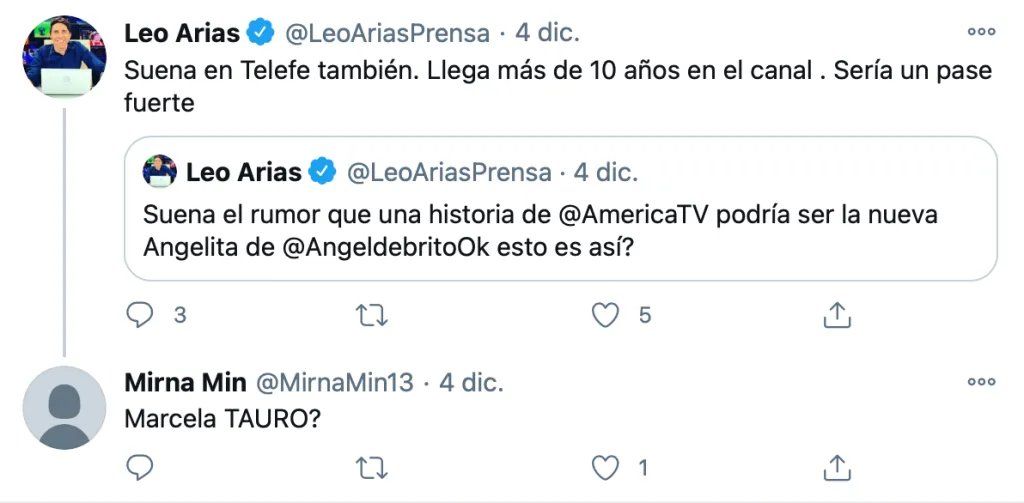Click the 4 dic. timestamp on Mirna's reply

(x=472, y=382)
